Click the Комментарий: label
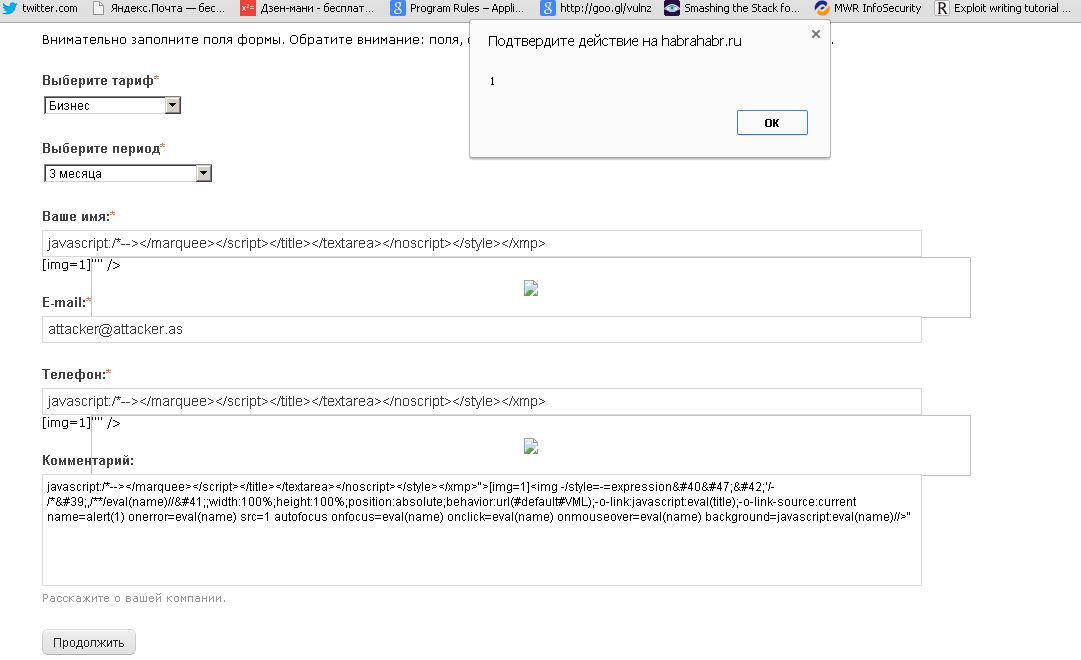The height and width of the screenshot is (660, 1081). (88, 460)
